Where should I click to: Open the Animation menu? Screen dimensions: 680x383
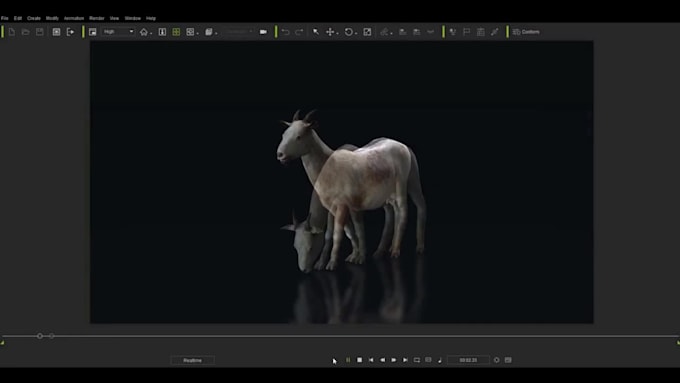pos(74,18)
